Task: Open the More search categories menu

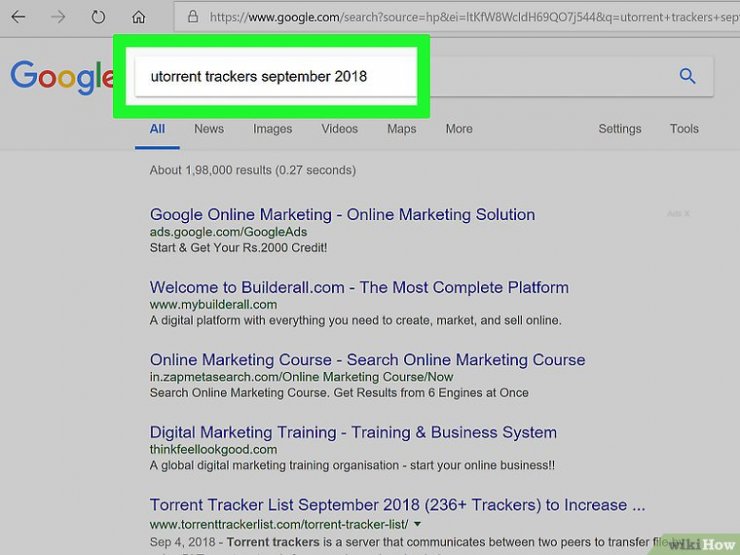Action: coord(459,129)
